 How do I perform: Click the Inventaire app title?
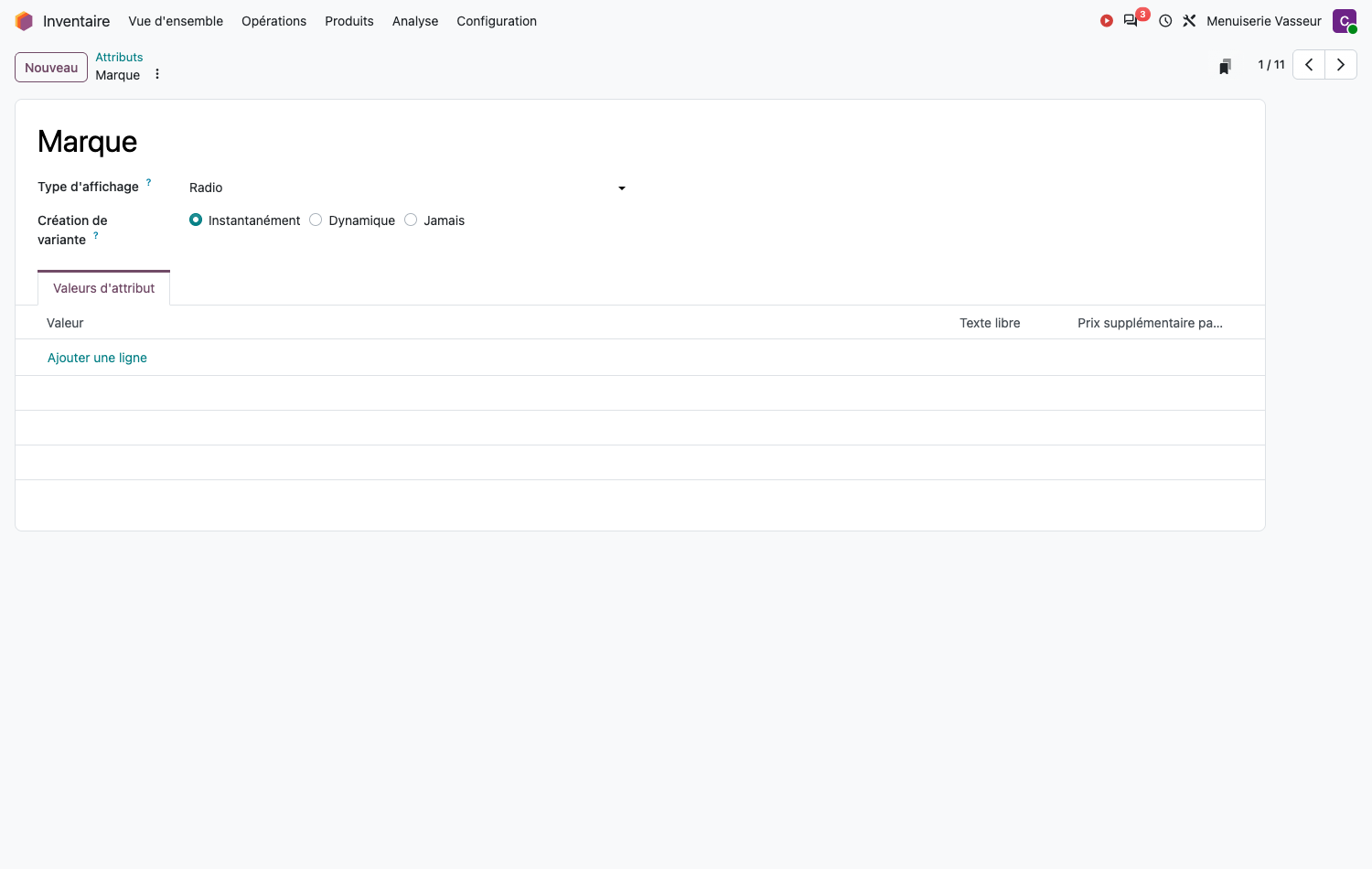76,21
